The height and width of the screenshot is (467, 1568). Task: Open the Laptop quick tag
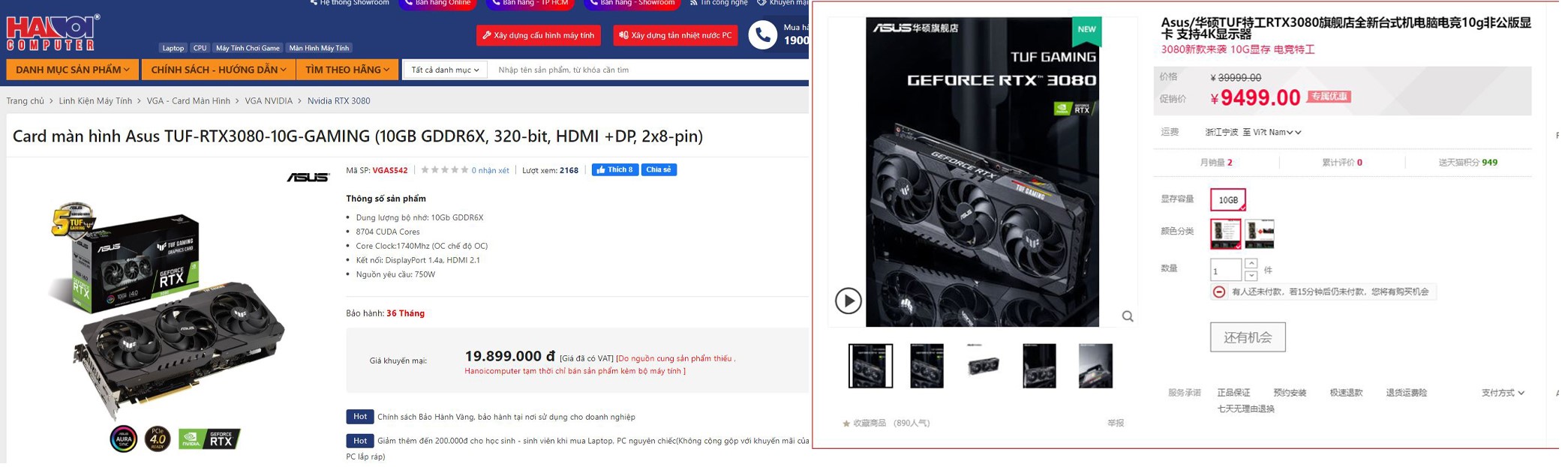point(173,48)
